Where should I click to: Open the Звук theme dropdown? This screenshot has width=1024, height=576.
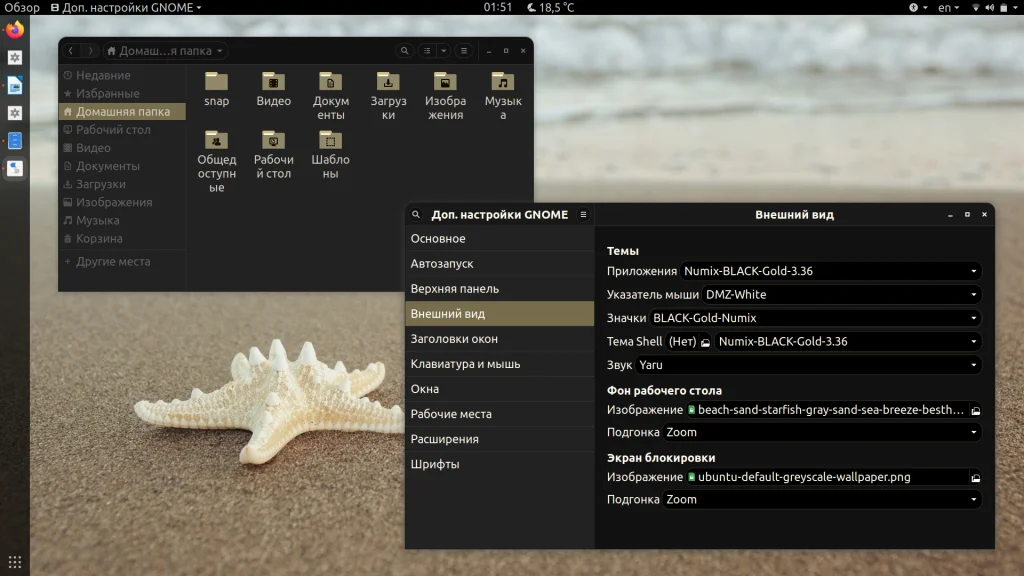[808, 365]
